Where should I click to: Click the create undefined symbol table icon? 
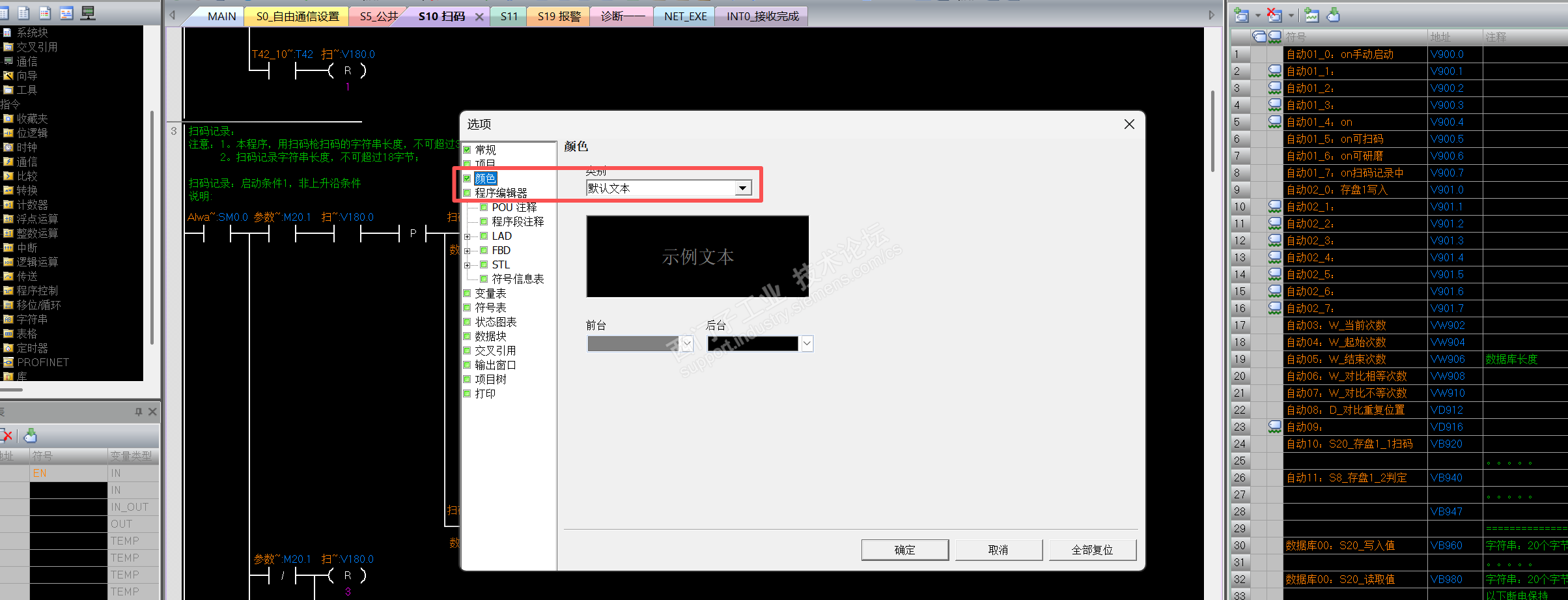point(1312,15)
